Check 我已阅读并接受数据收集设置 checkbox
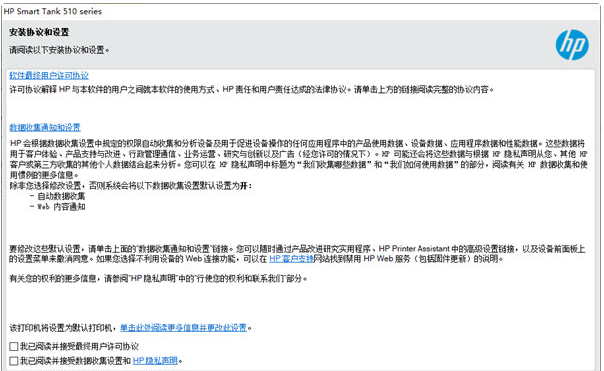604x371 pixels. 14,361
